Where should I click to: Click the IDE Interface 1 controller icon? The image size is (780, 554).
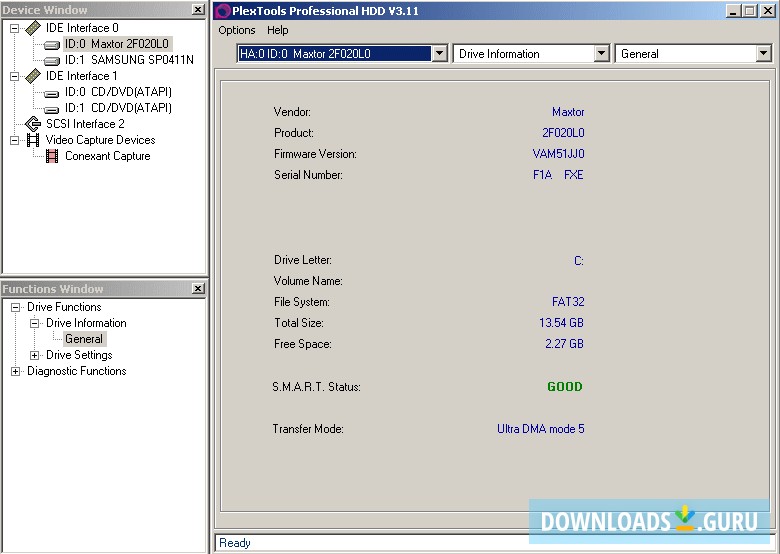(33, 76)
